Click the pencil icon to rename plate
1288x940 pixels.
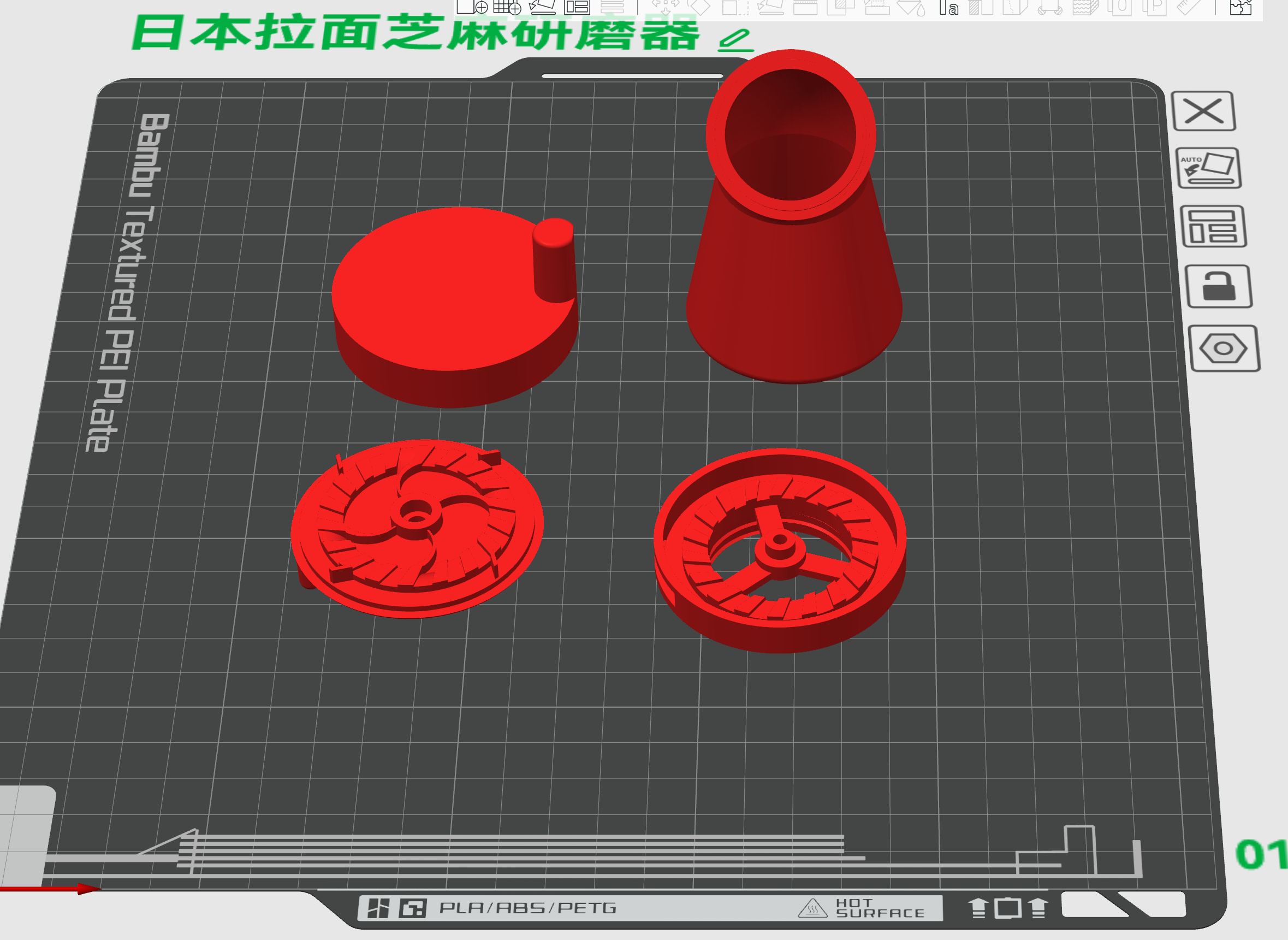(x=735, y=40)
